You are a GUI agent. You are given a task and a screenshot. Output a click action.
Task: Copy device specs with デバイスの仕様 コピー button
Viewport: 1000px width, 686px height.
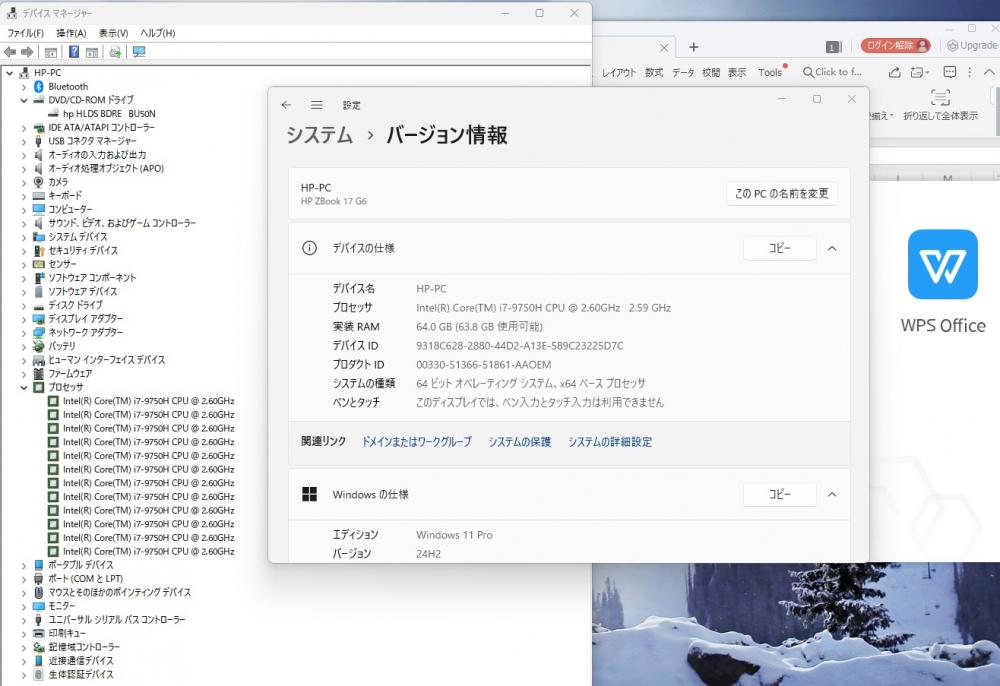click(x=779, y=248)
